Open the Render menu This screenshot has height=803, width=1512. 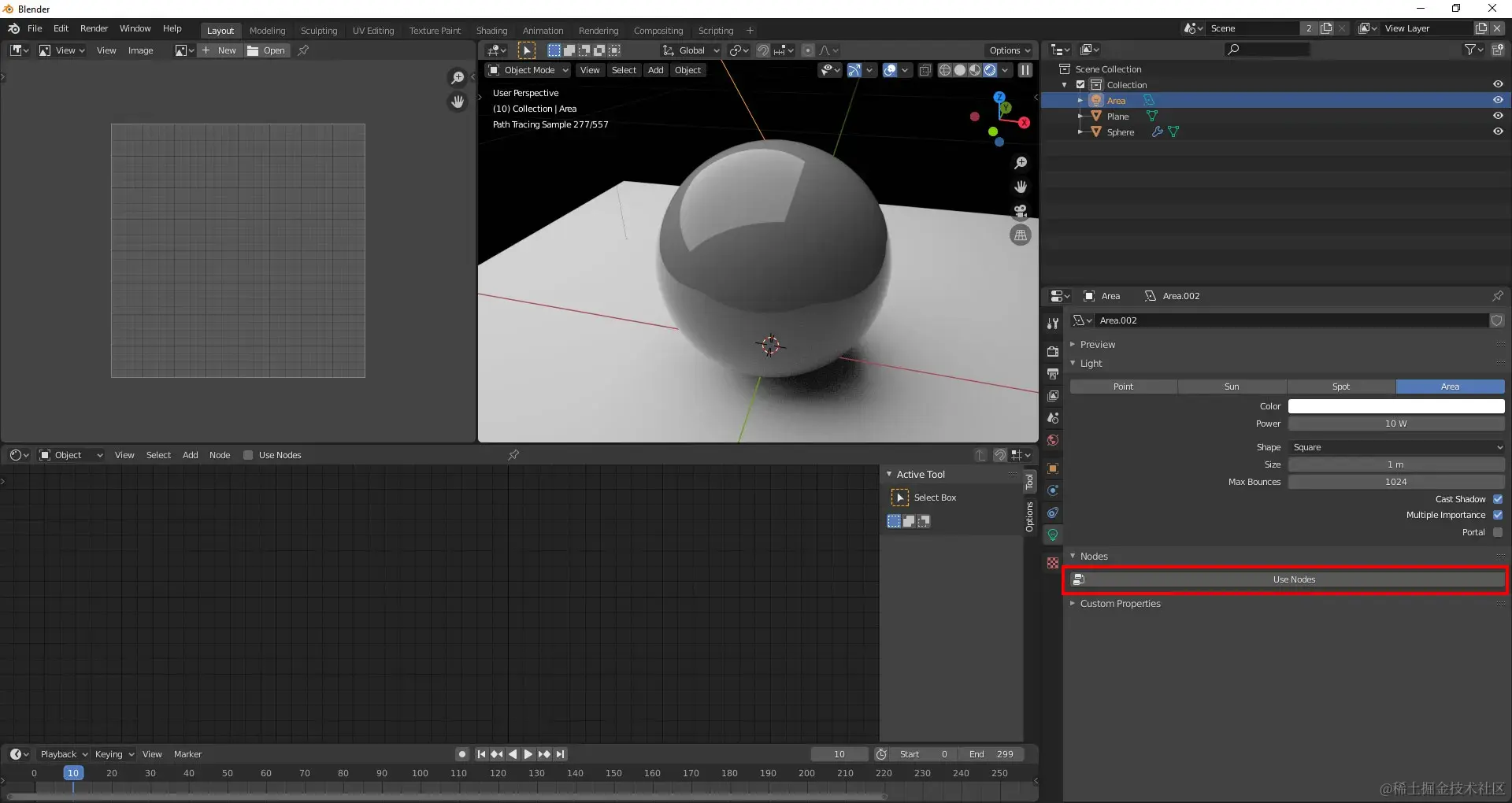[x=94, y=28]
